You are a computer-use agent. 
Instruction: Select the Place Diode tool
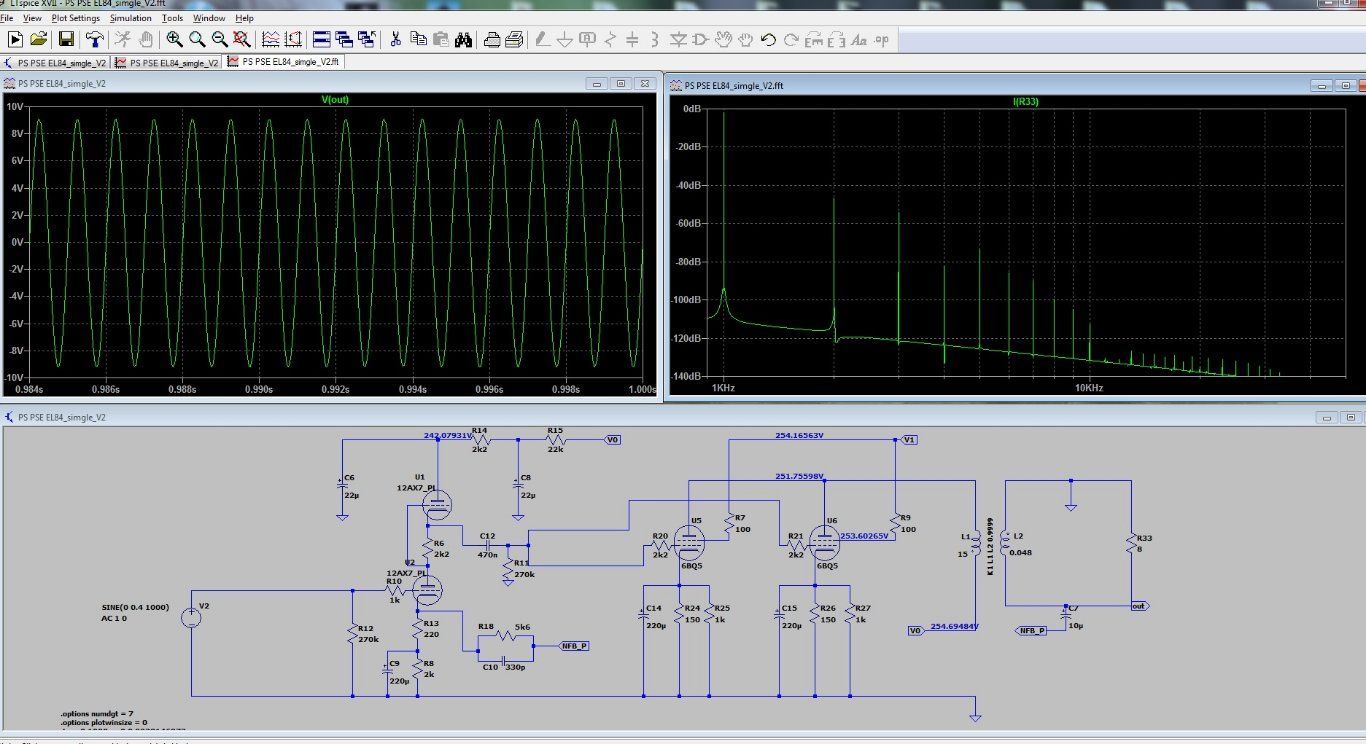pyautogui.click(x=678, y=39)
